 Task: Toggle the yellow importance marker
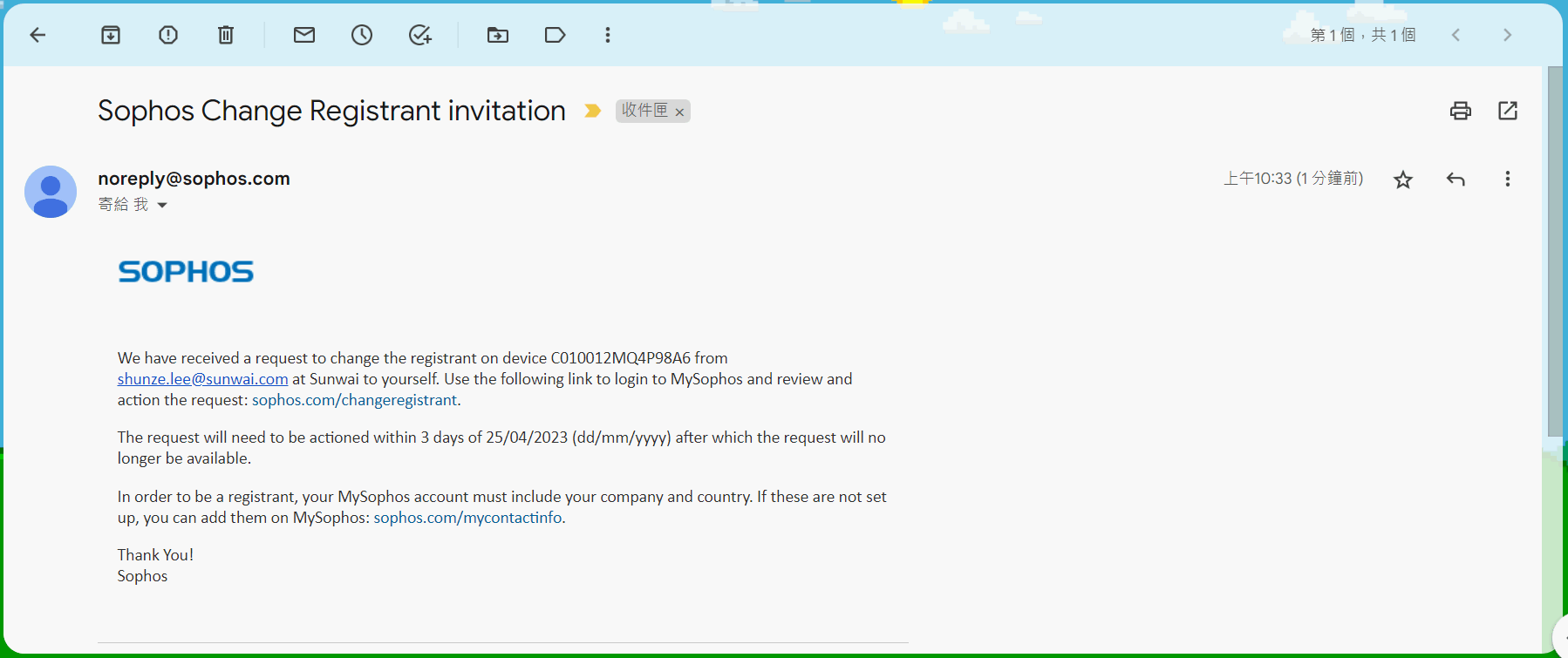point(593,111)
